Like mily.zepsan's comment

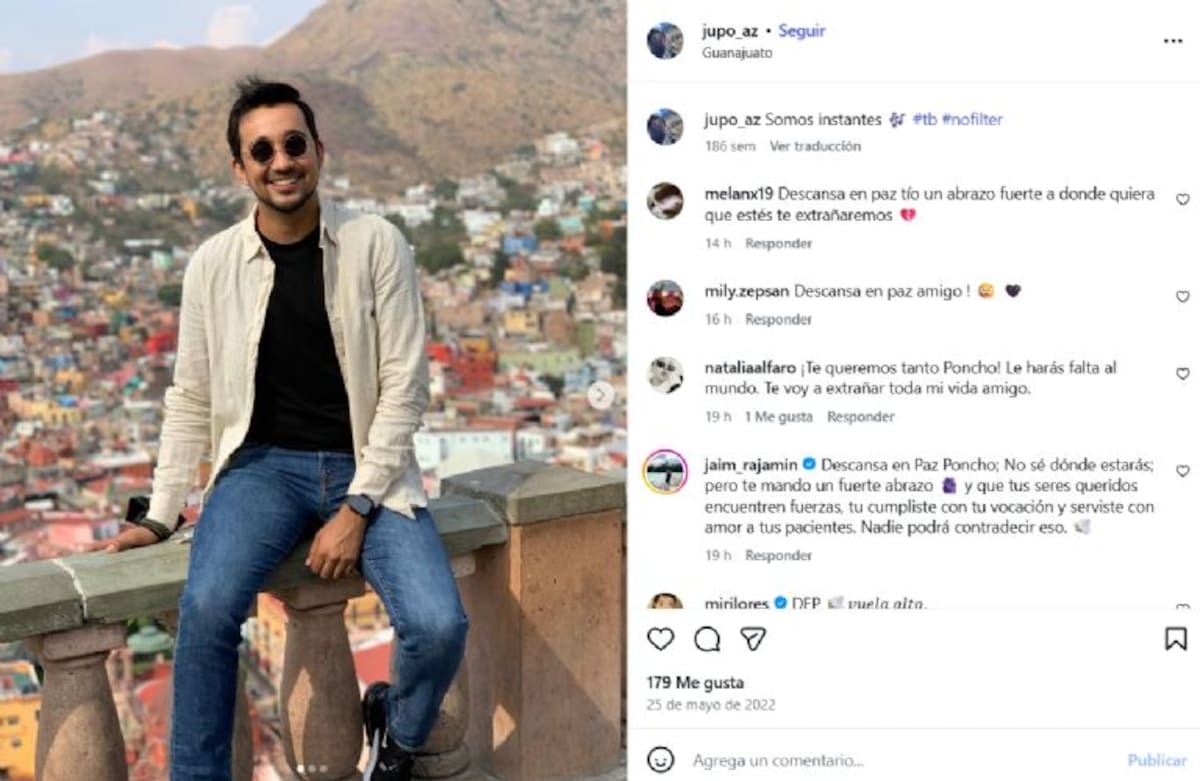[1183, 297]
